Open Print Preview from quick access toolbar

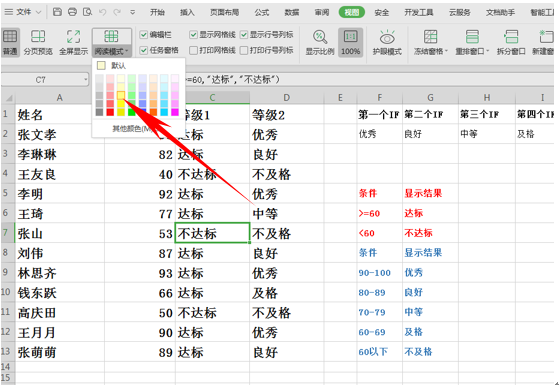click(x=87, y=12)
